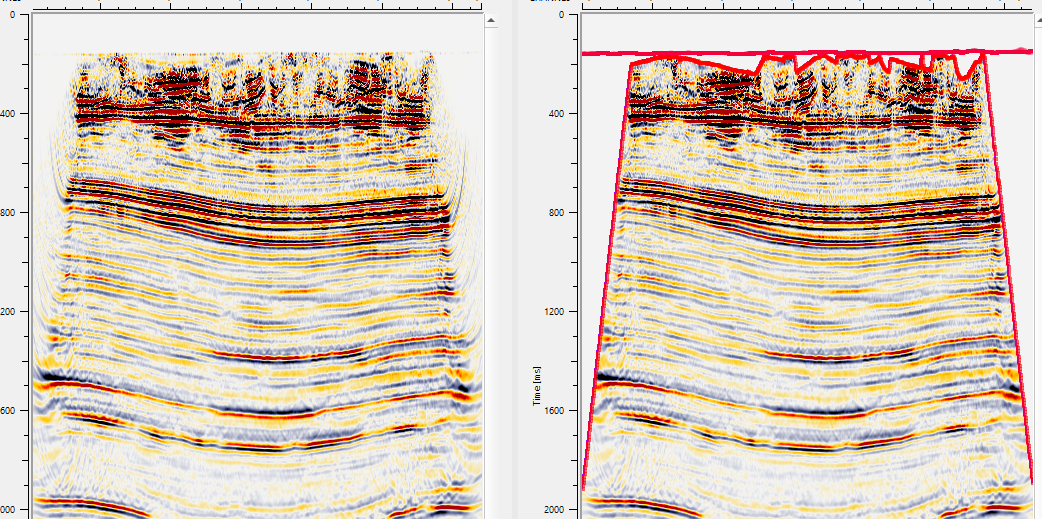1042x519 pixels.
Task: Click the left panel's scroll up arrow
Action: coord(491,19)
